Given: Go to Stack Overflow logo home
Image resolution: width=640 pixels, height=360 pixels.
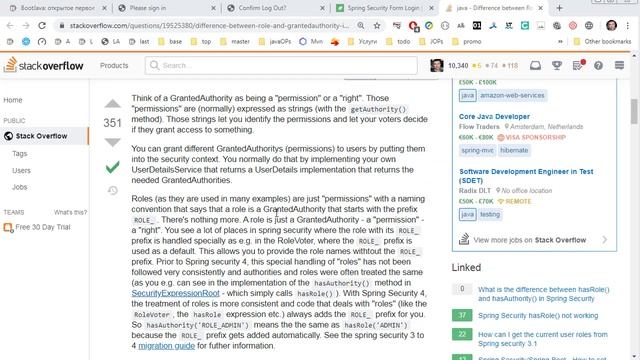Looking at the screenshot, I should click(44, 65).
